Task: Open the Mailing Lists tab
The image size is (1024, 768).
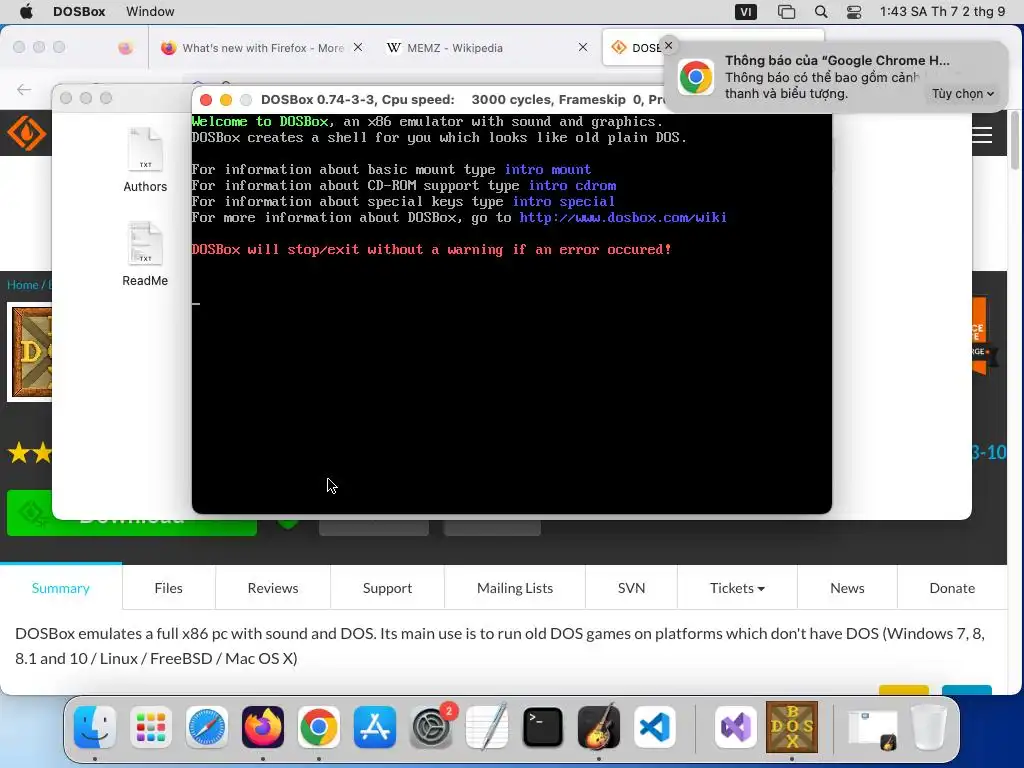Action: pos(515,588)
